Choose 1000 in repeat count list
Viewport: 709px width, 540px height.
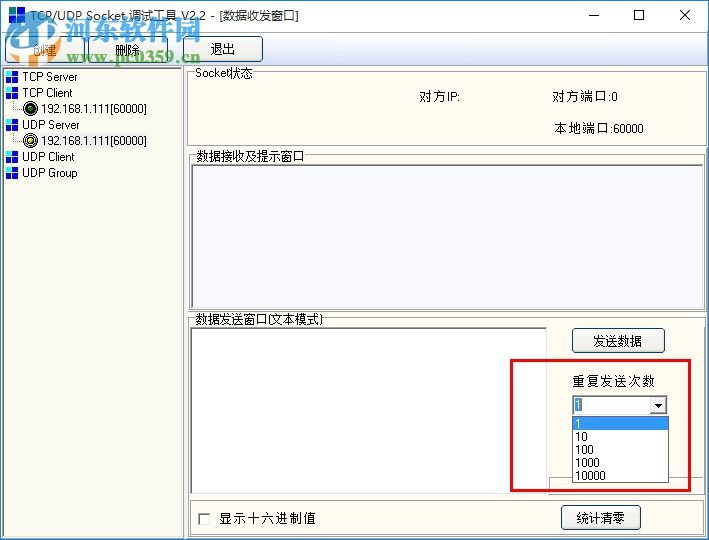tap(620, 463)
